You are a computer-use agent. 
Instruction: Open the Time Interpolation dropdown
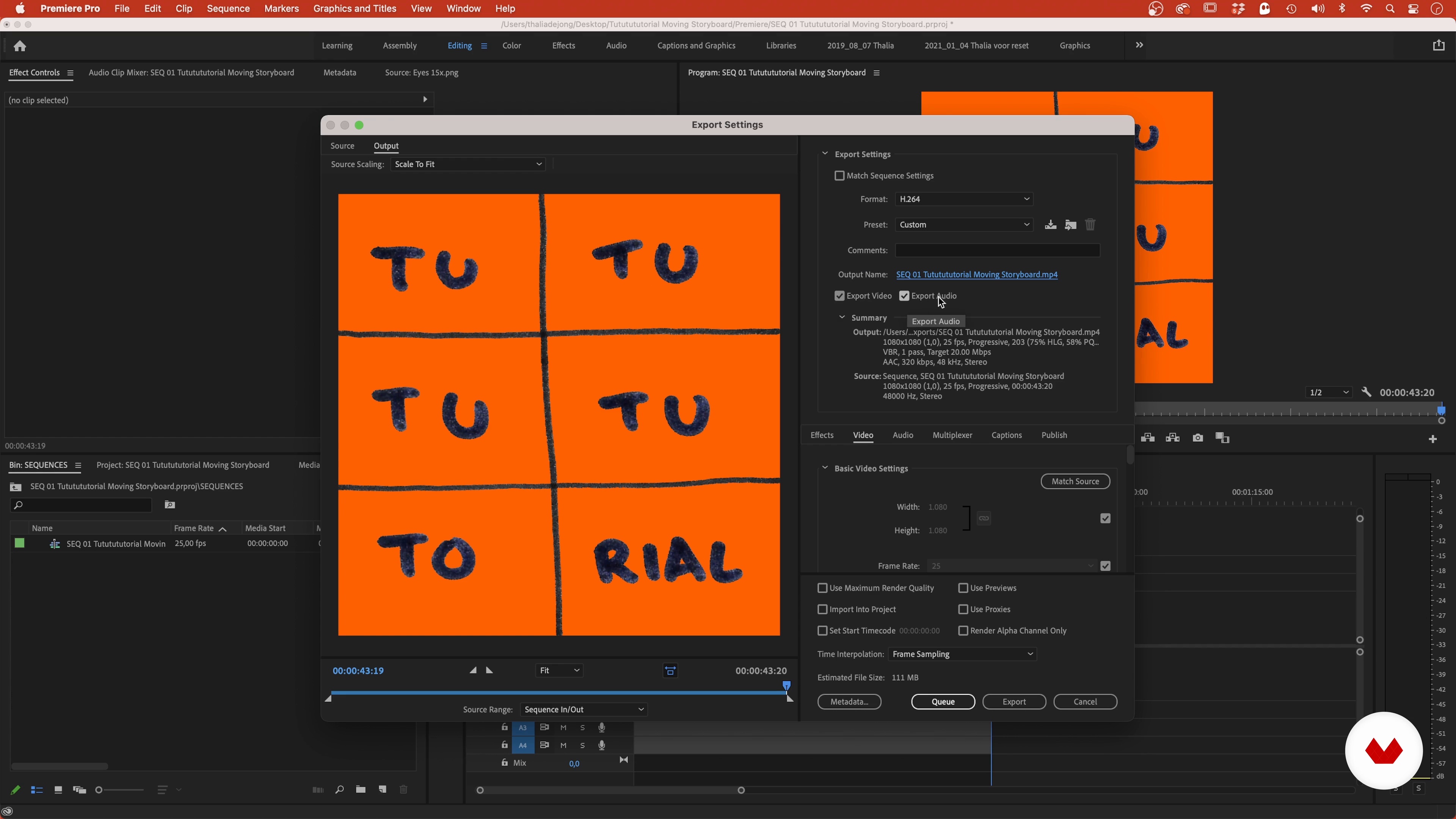coord(962,654)
